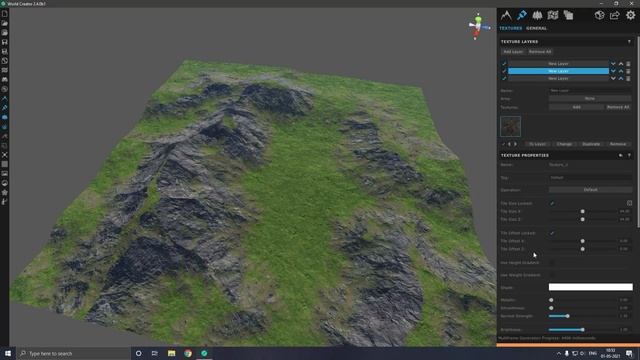Open the Terrain mountain tab icon in right panel
The width and height of the screenshot is (640, 360).
pyautogui.click(x=506, y=16)
